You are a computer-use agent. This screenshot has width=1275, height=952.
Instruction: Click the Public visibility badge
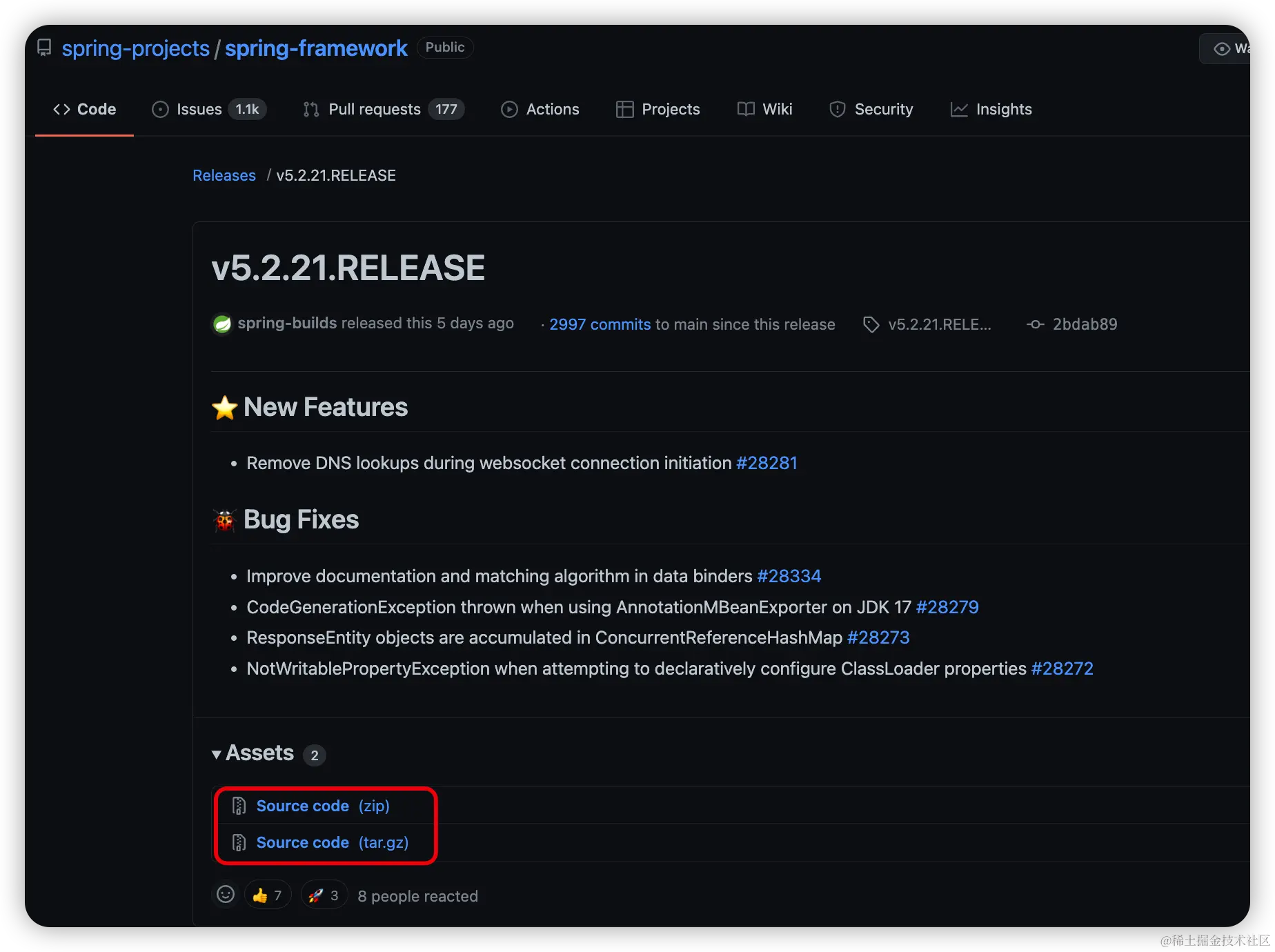445,47
